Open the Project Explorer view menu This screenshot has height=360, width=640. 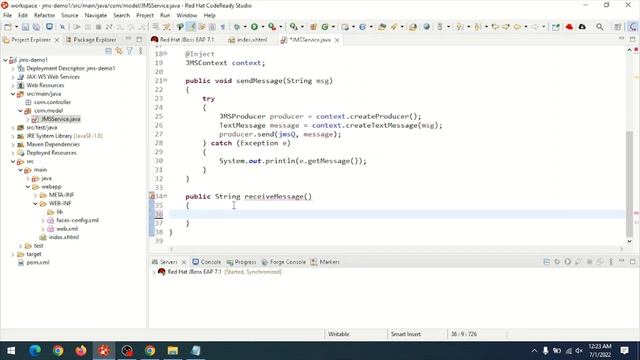point(141,51)
